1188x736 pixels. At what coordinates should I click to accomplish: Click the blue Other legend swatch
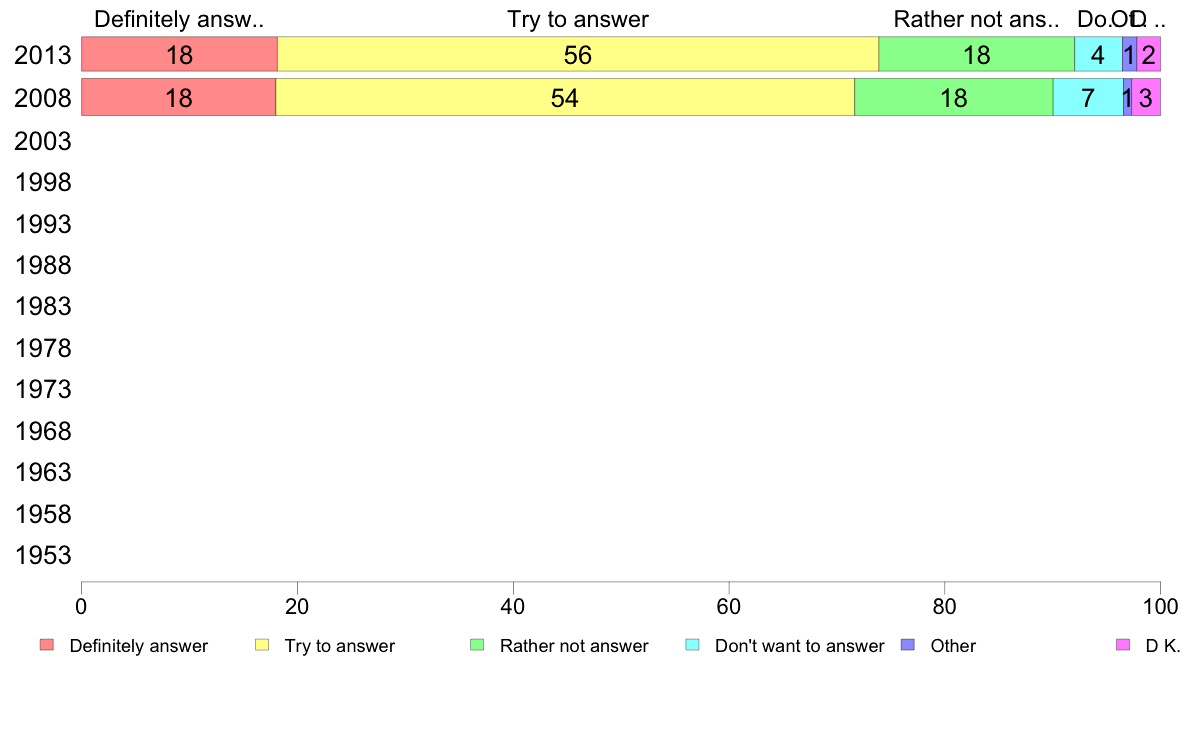(x=908, y=645)
